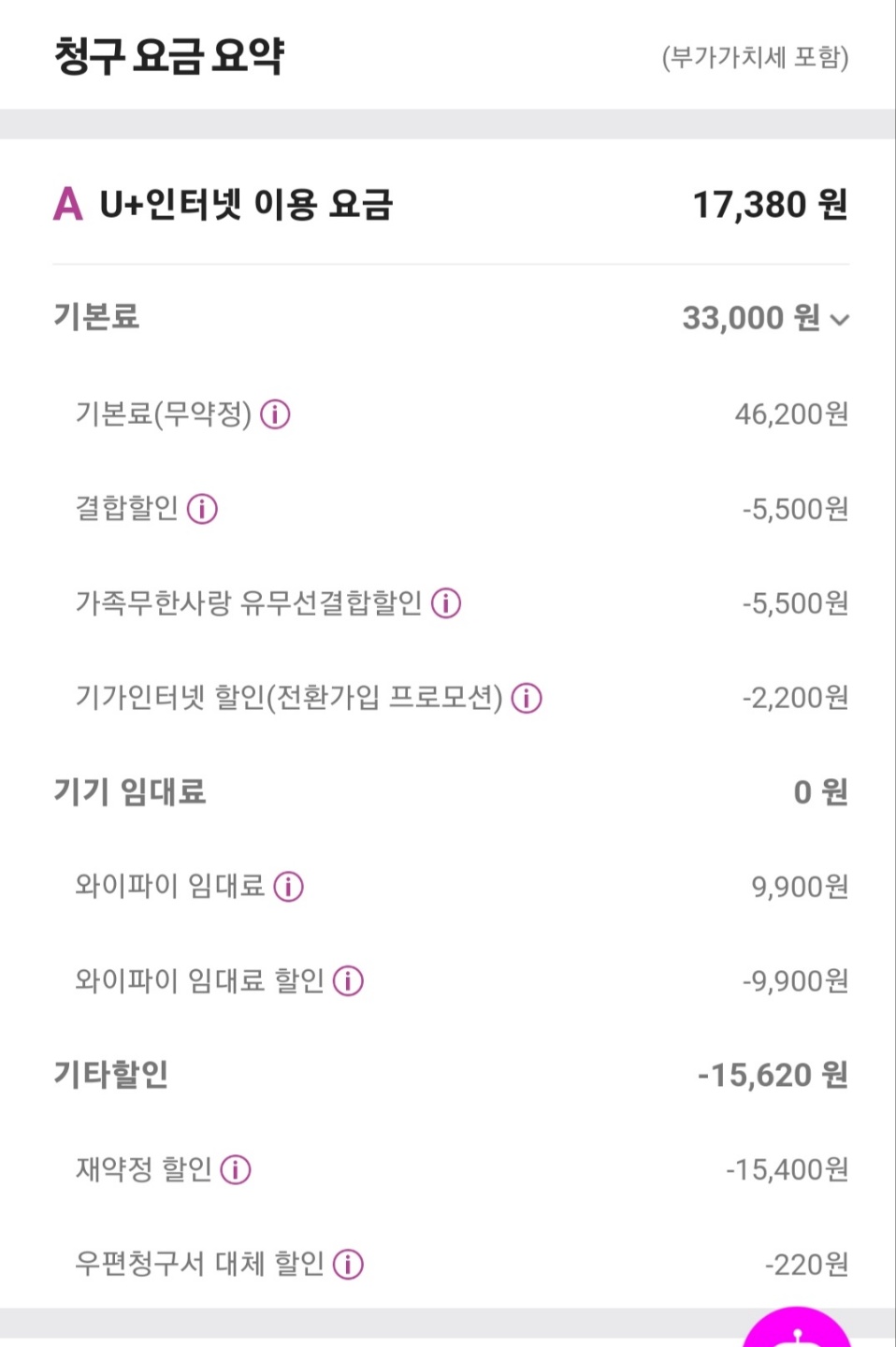896x1347 pixels.
Task: Tap the 기본료 section header
Action: coord(96,317)
